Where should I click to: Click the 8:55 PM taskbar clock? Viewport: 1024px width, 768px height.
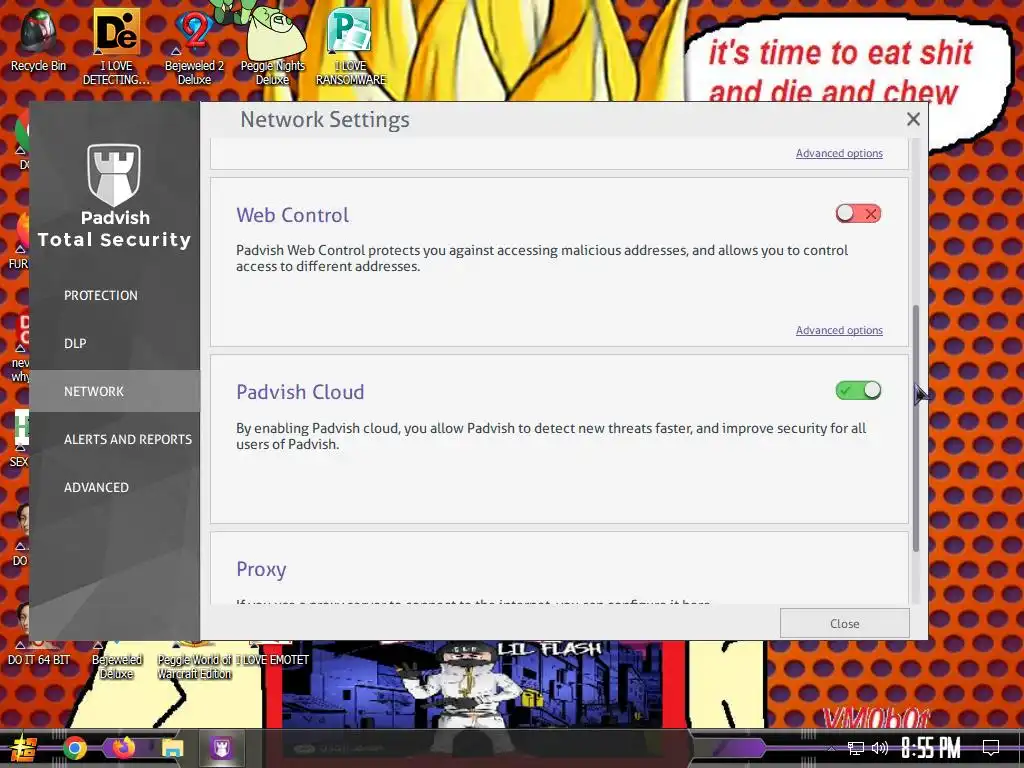pyautogui.click(x=931, y=748)
